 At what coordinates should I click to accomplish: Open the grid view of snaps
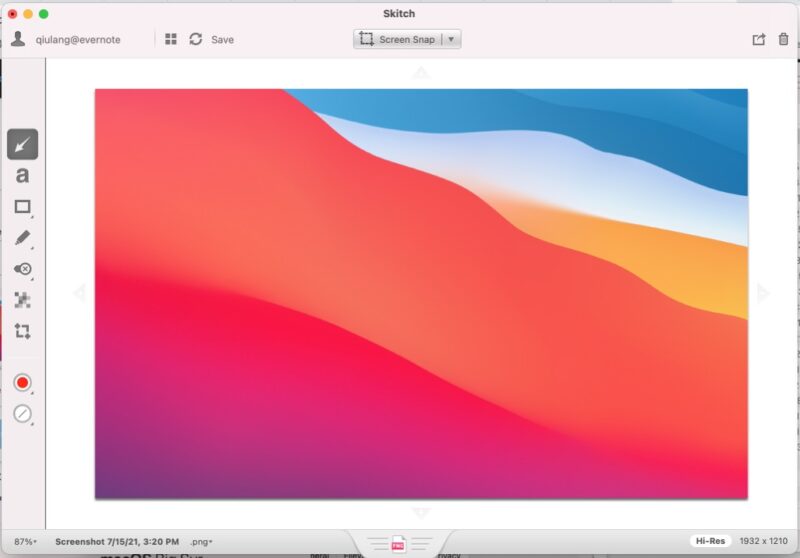tap(171, 39)
